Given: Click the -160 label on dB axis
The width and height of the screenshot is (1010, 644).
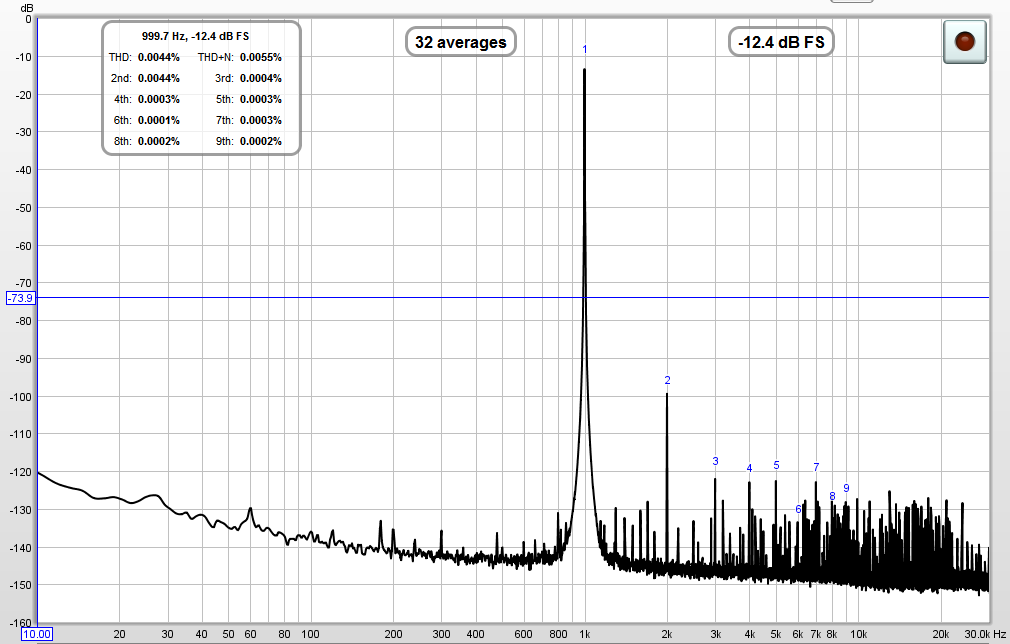Looking at the screenshot, I should click(21, 623).
